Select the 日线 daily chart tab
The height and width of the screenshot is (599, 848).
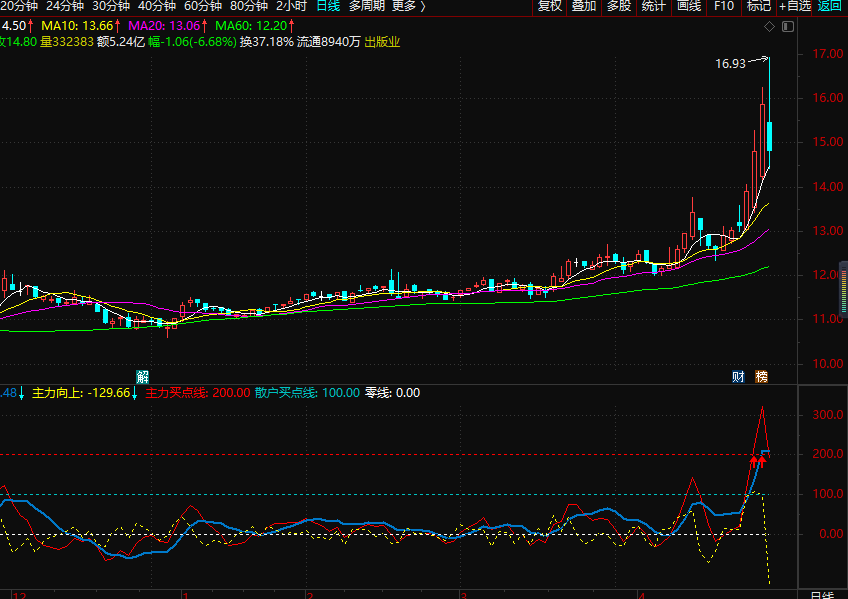pos(327,6)
